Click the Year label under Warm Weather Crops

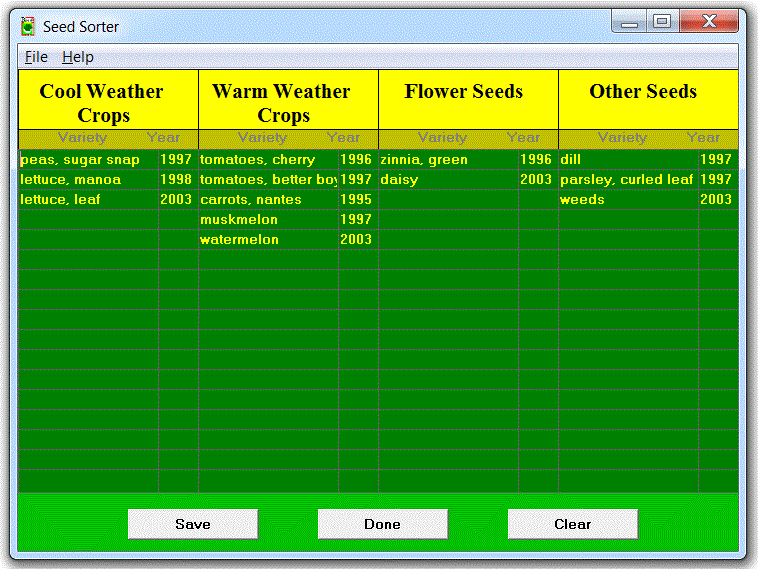[343, 138]
